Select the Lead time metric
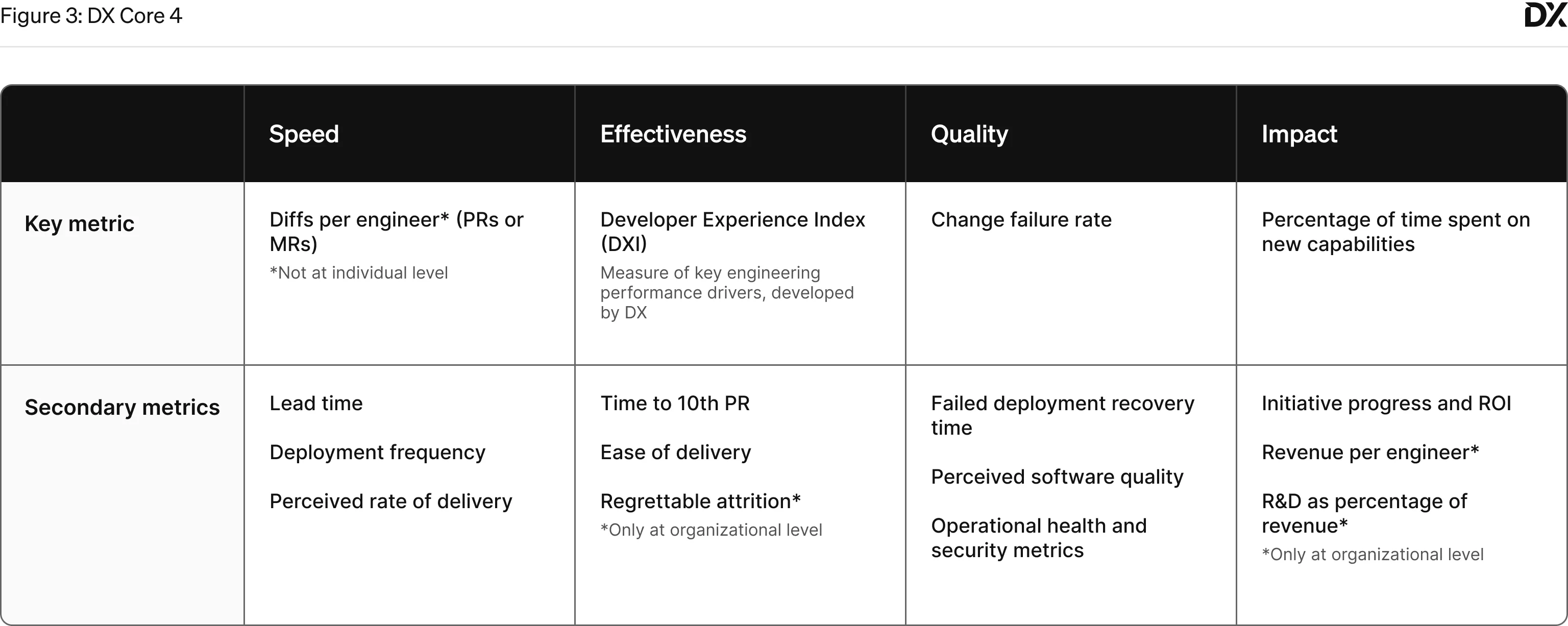1568x626 pixels. click(316, 404)
